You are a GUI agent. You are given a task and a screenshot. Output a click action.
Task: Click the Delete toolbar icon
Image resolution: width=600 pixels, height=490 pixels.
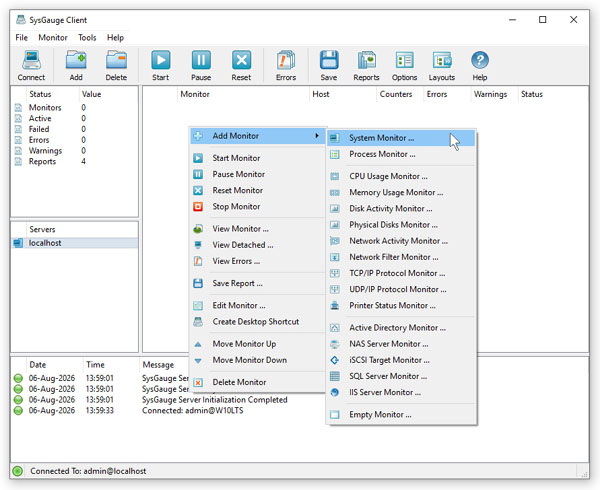tap(116, 65)
